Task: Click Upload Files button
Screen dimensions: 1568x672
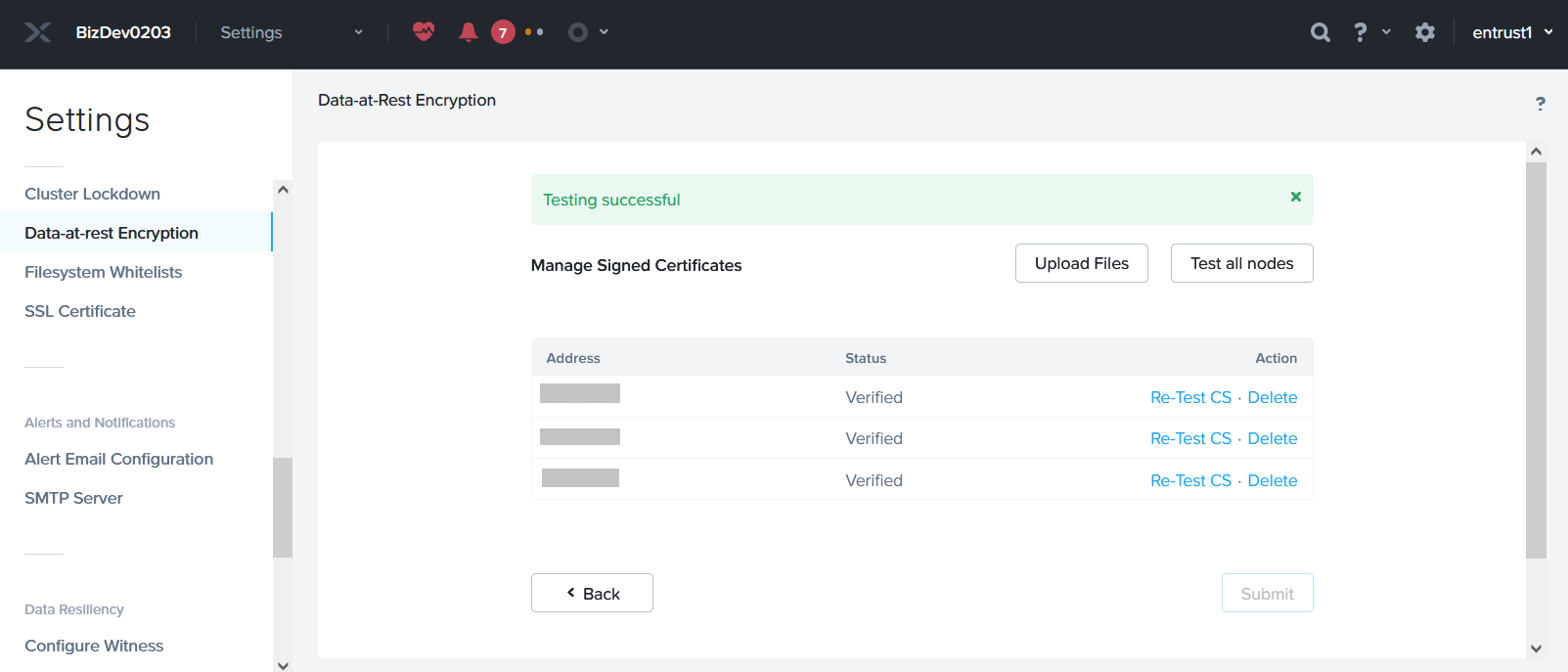Action: [x=1082, y=263]
